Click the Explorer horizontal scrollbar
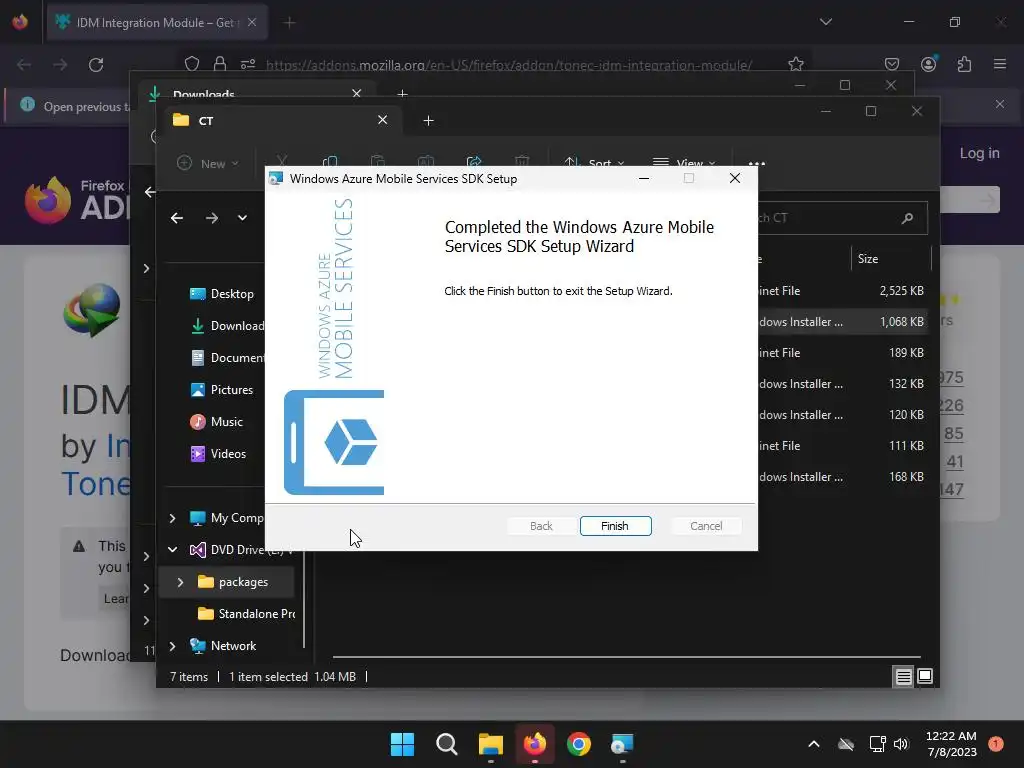This screenshot has height=768, width=1024. pyautogui.click(x=627, y=656)
